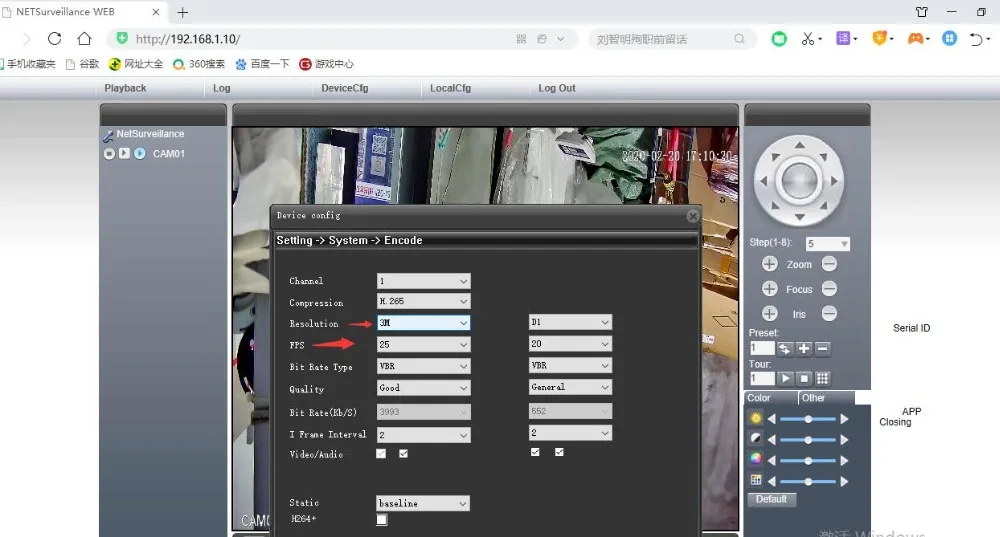
Task: Toggle main stream Audio checkbox
Action: tap(404, 453)
